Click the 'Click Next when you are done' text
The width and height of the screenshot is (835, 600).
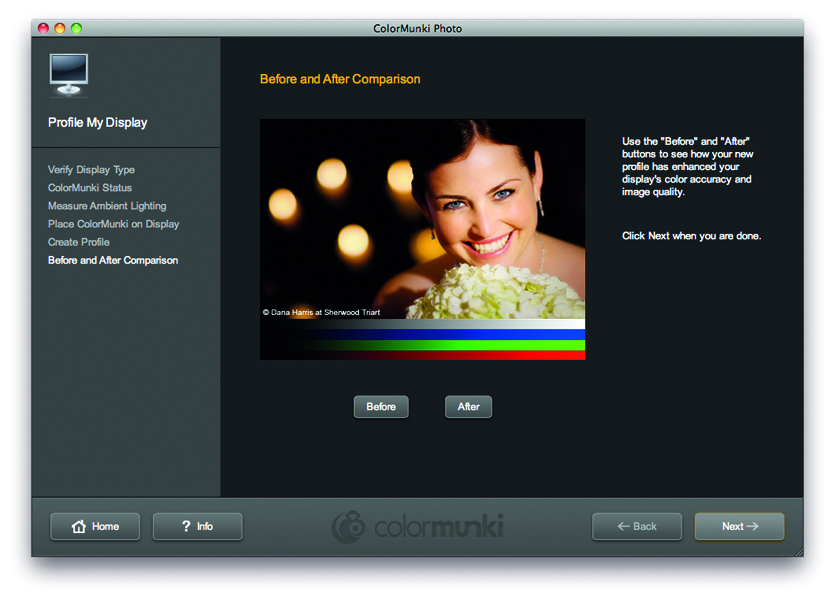(x=692, y=236)
